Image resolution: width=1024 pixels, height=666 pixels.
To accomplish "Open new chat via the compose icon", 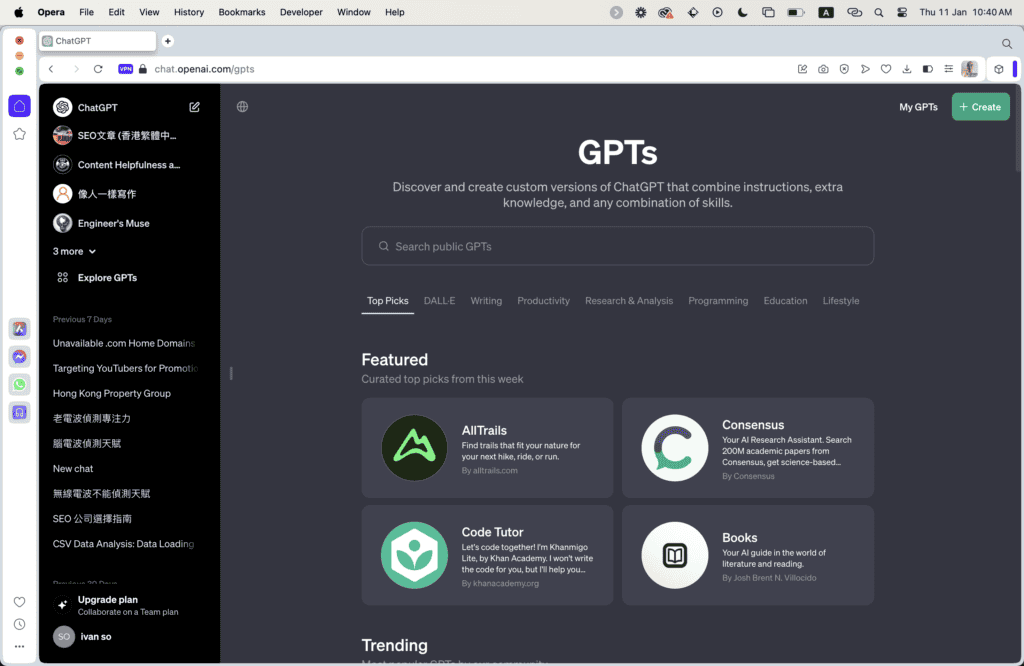I will [194, 107].
